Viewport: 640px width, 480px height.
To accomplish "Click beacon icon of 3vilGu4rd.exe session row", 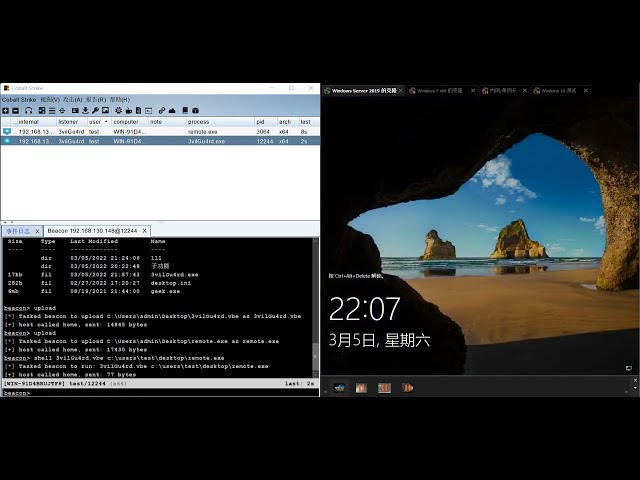I will [x=7, y=141].
